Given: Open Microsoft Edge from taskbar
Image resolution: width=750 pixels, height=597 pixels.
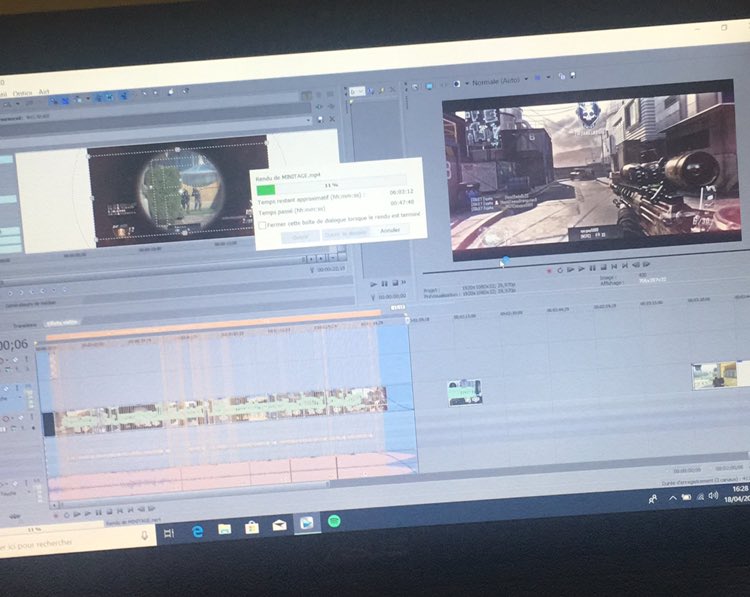Looking at the screenshot, I should 197,531.
